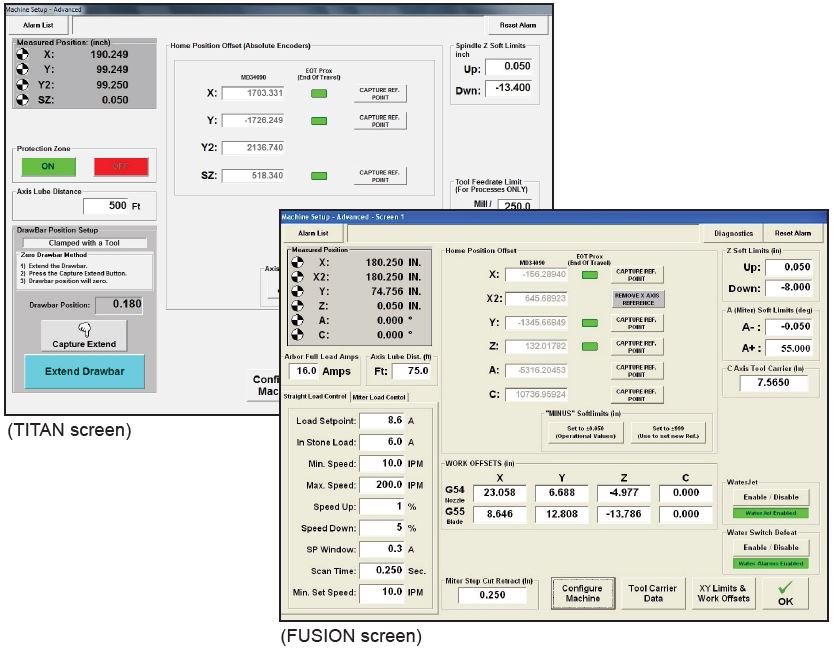Capture Ref. Point for SZ in TITAN
Viewport: 834px width, 649px height.
380,176
